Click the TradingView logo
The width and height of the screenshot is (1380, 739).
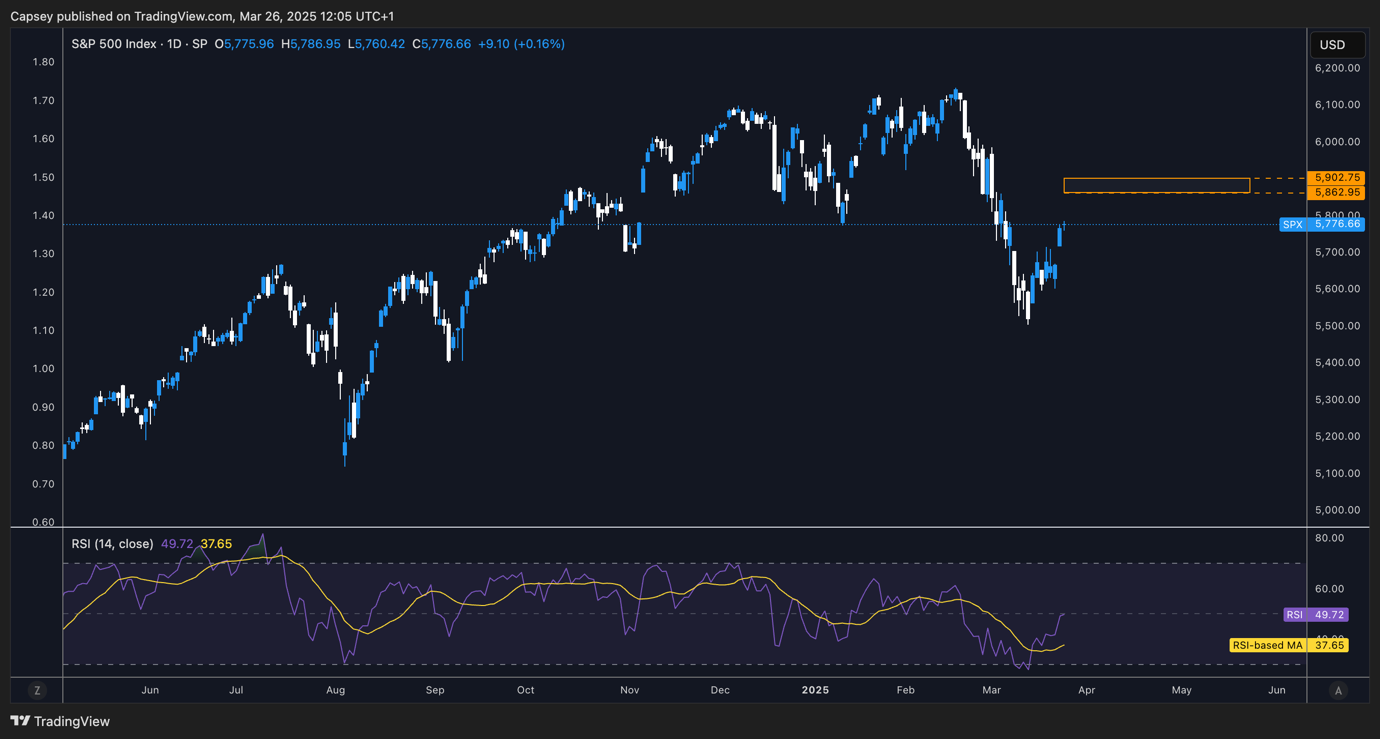[x=60, y=721]
